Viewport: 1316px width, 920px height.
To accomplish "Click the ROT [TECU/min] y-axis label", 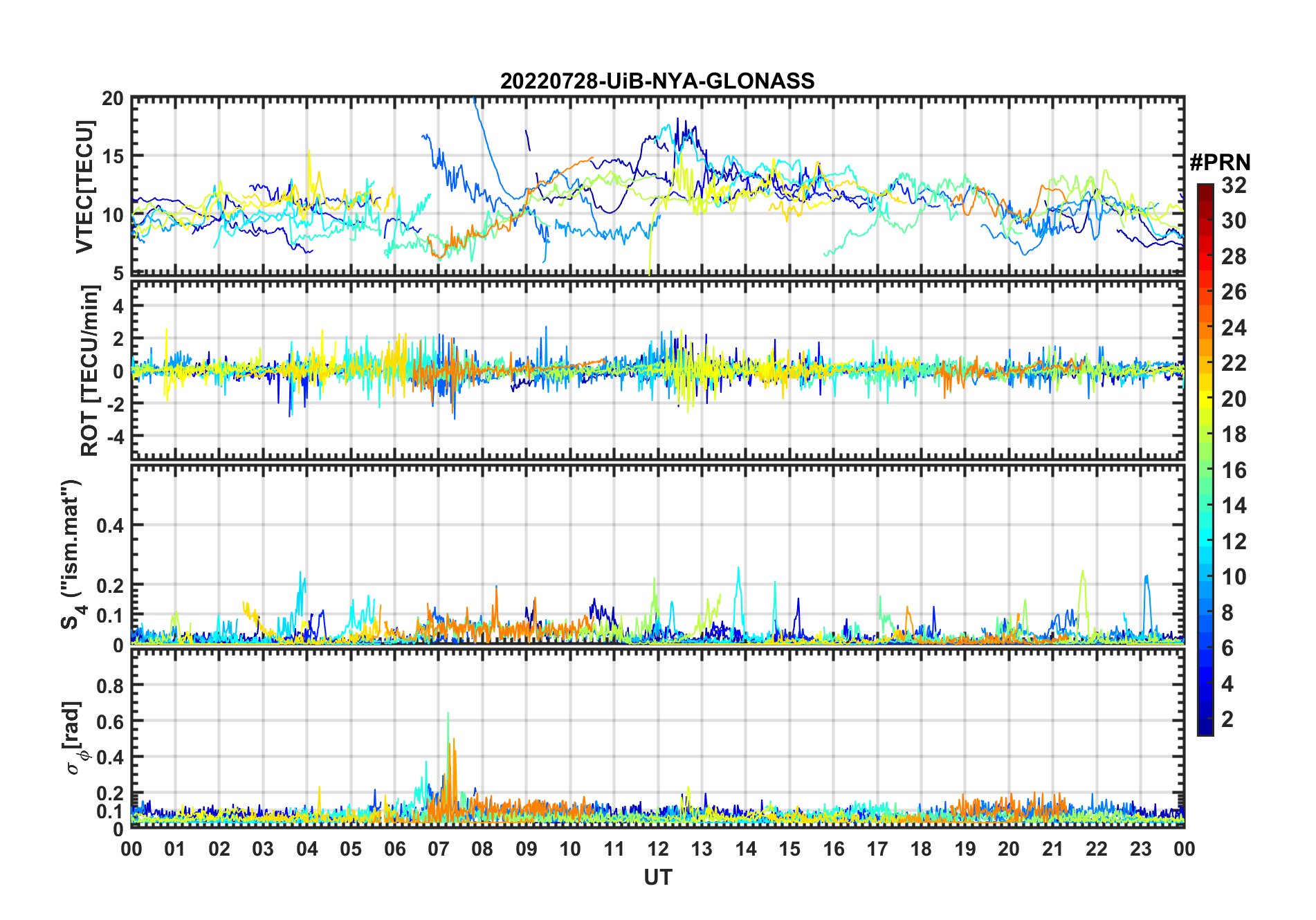I will coord(89,371).
